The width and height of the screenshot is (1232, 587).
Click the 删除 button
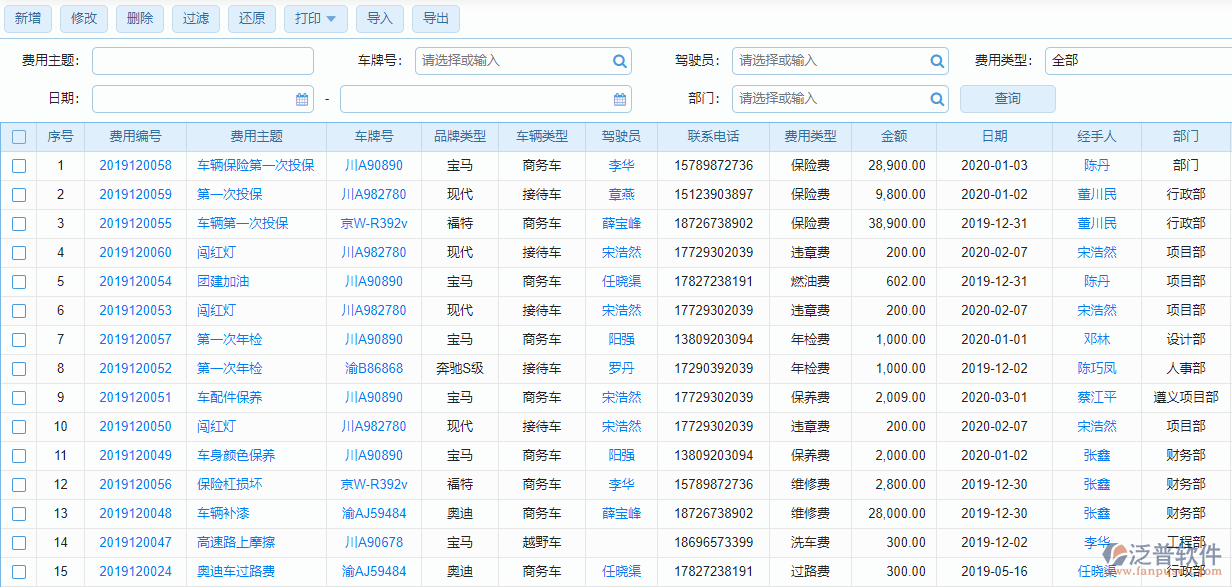pyautogui.click(x=140, y=18)
